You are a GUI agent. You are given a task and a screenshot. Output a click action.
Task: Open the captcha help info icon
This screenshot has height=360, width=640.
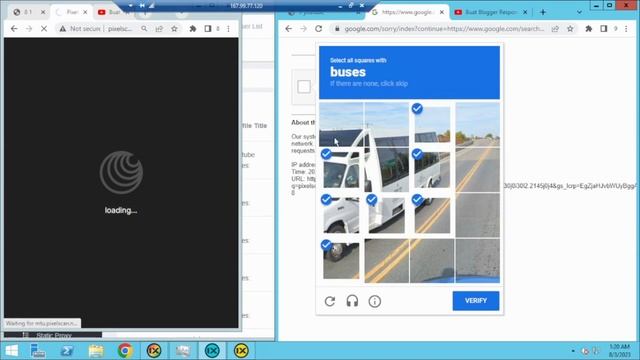tap(375, 301)
